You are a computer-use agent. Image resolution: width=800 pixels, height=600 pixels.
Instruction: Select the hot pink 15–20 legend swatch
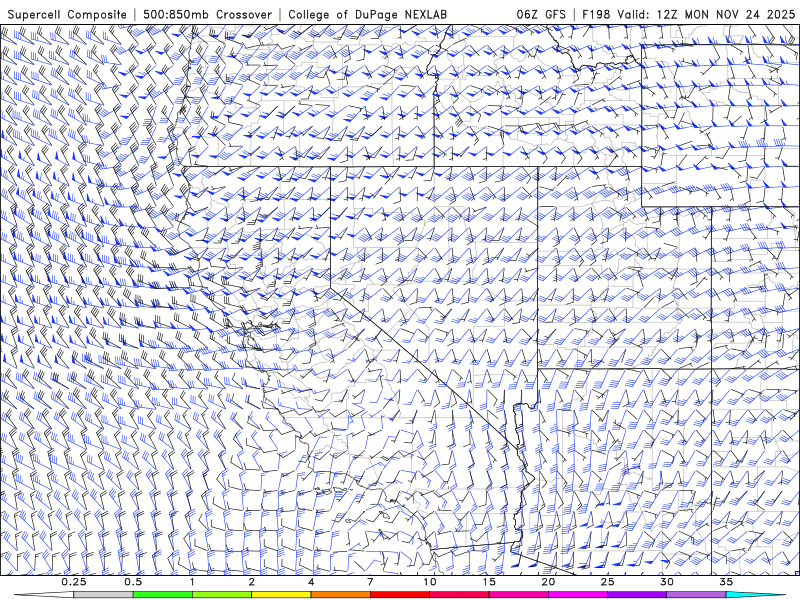click(518, 595)
